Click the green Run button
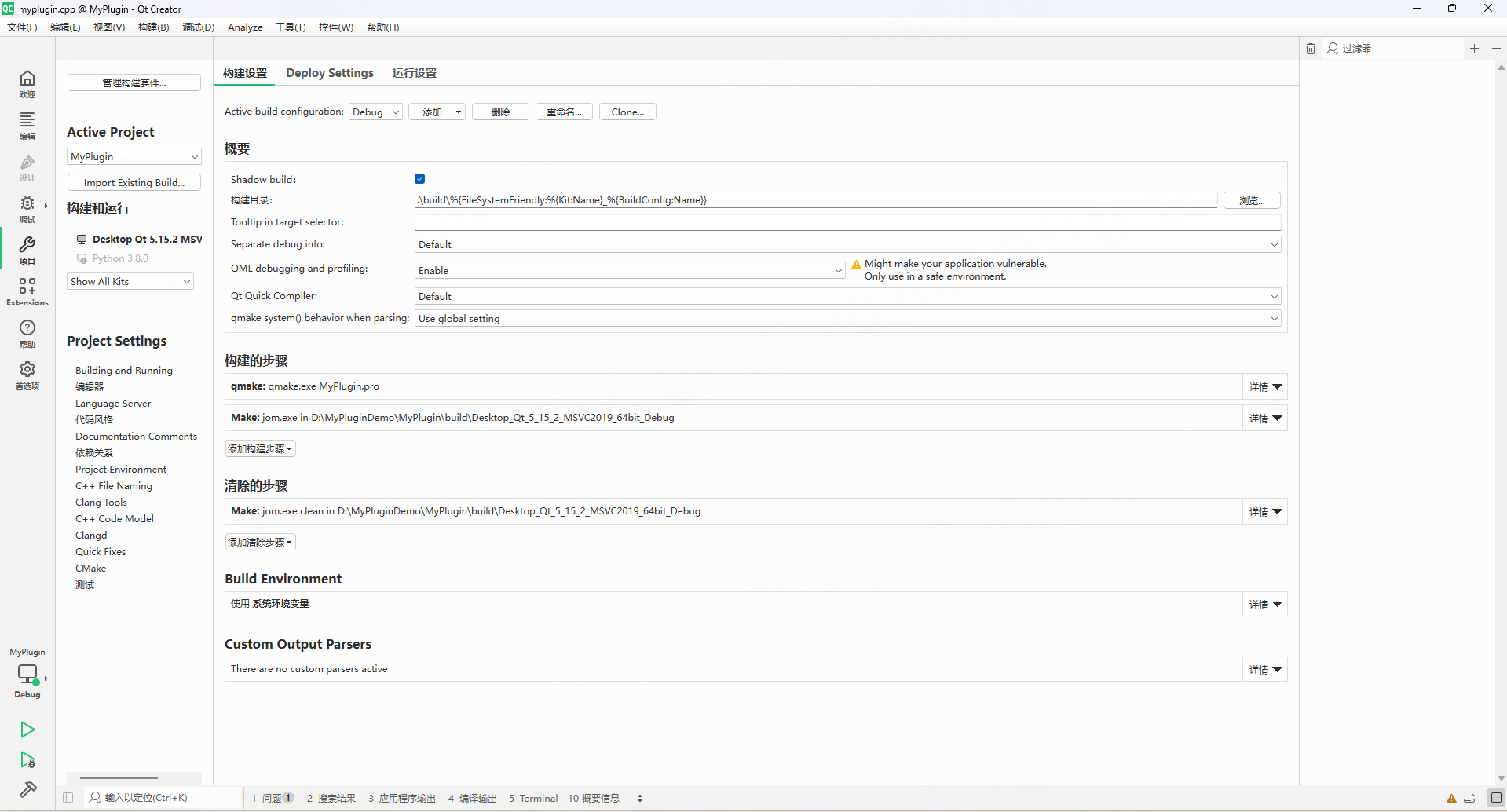The height and width of the screenshot is (812, 1507). 27,730
